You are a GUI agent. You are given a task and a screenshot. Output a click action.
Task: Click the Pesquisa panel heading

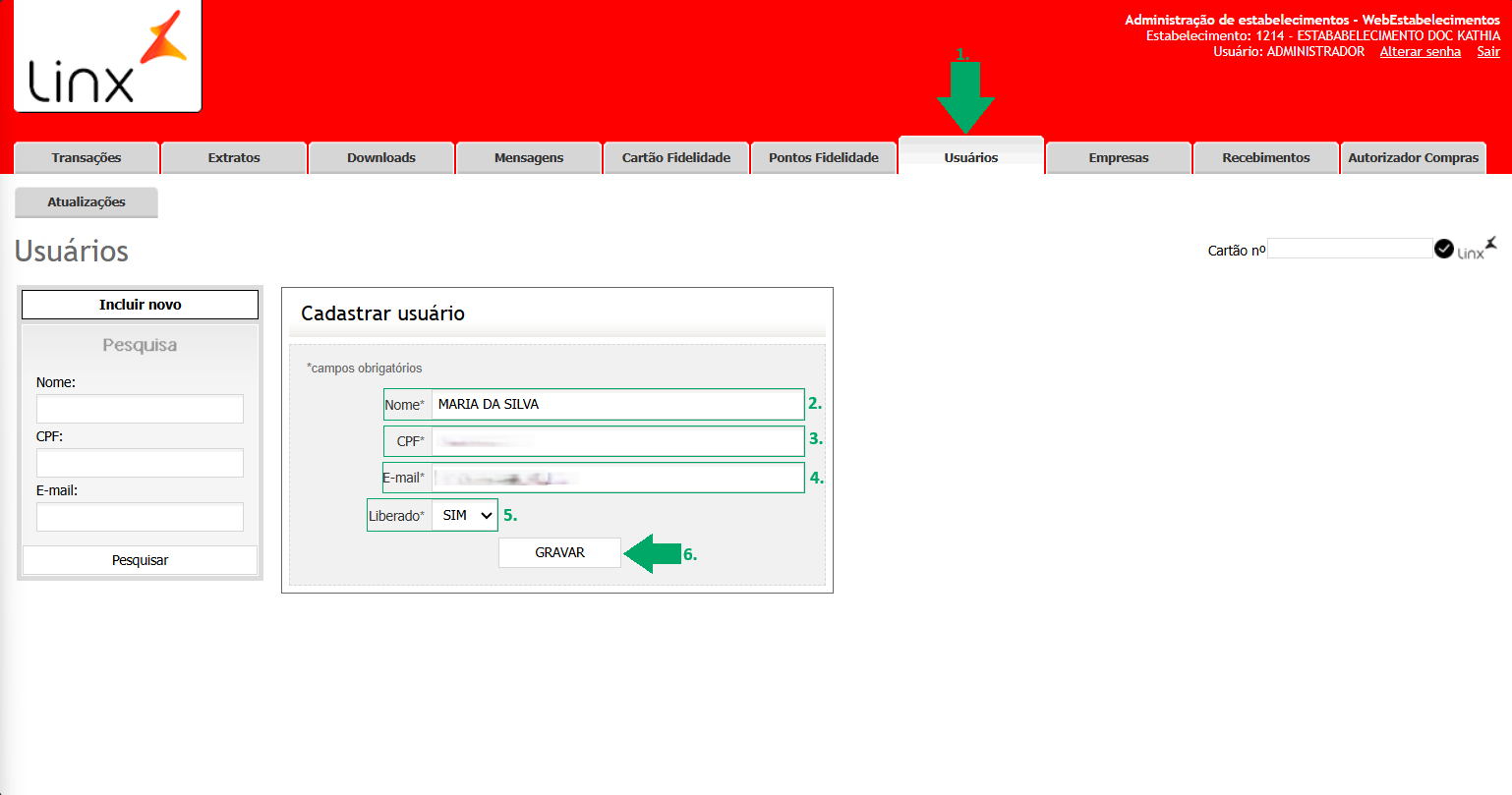(140, 345)
